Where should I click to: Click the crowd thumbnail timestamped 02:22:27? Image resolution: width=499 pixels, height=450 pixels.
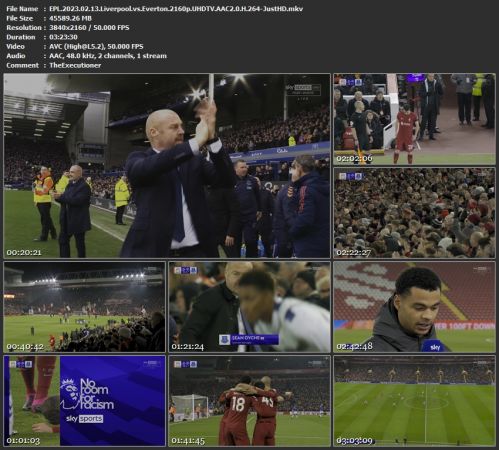point(414,213)
